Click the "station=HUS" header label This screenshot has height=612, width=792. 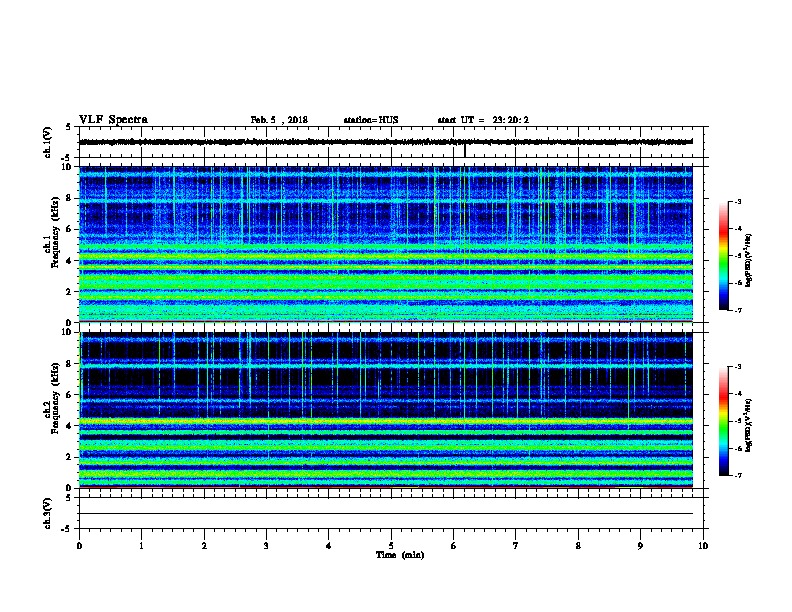point(371,120)
